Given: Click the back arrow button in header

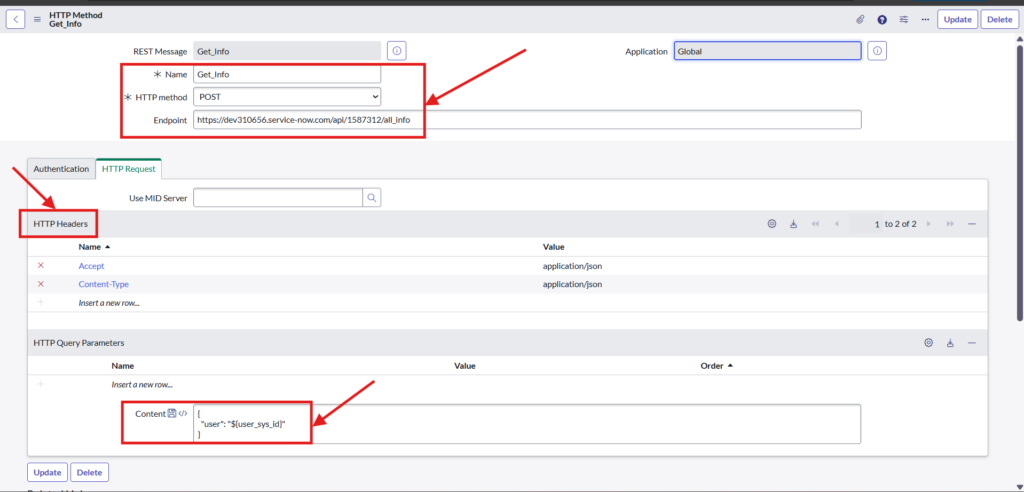Looking at the screenshot, I should click(16, 19).
